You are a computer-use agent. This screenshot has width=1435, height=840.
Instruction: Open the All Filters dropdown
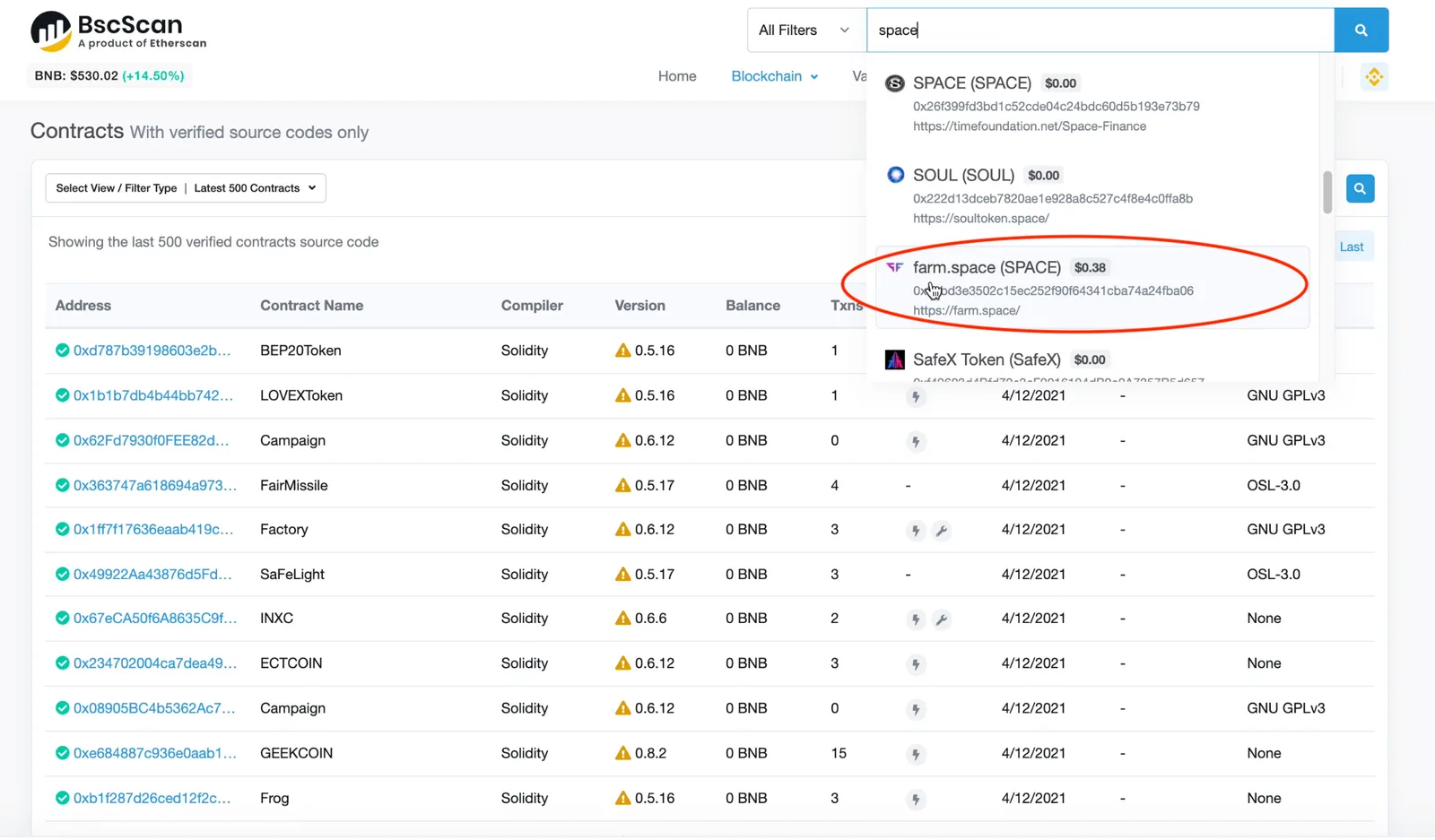pyautogui.click(x=806, y=30)
